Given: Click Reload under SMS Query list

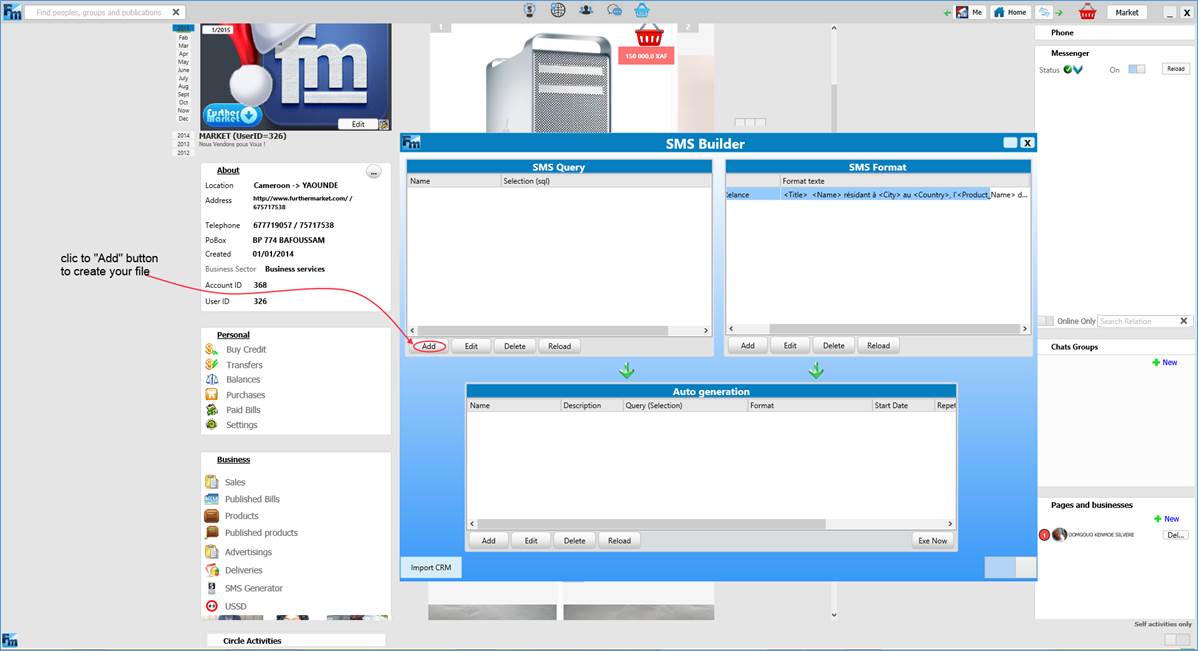Looking at the screenshot, I should click(559, 346).
